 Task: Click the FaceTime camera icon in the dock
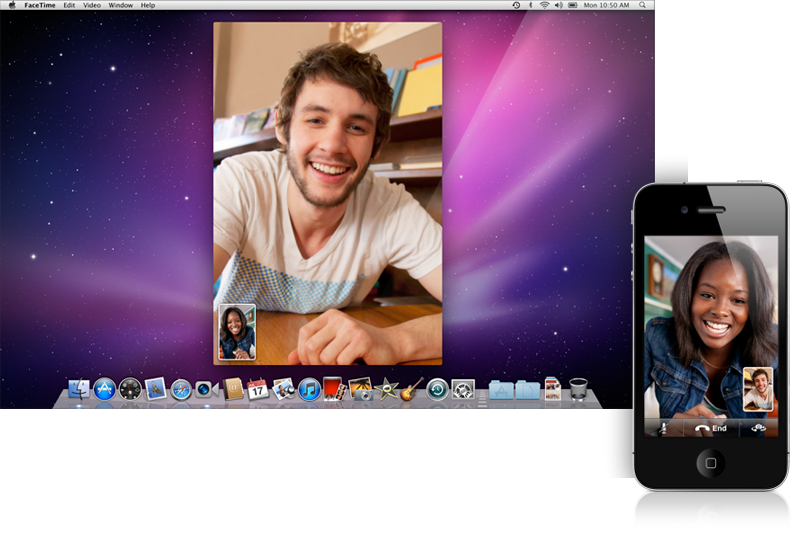(x=206, y=390)
